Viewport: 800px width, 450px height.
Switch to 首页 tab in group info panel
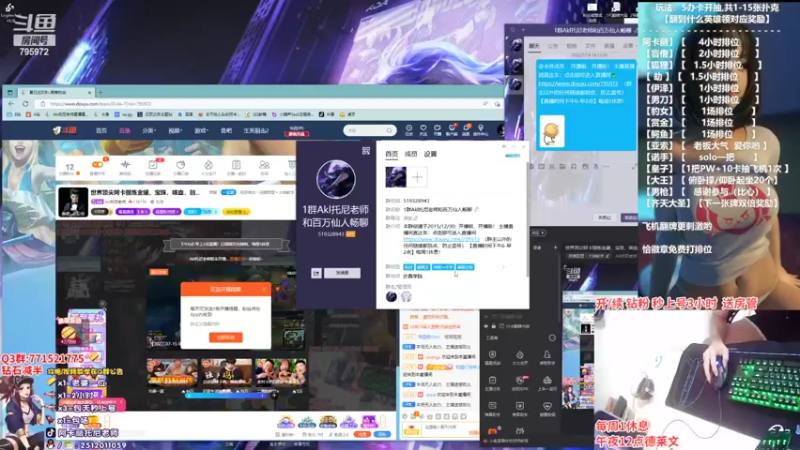391,154
